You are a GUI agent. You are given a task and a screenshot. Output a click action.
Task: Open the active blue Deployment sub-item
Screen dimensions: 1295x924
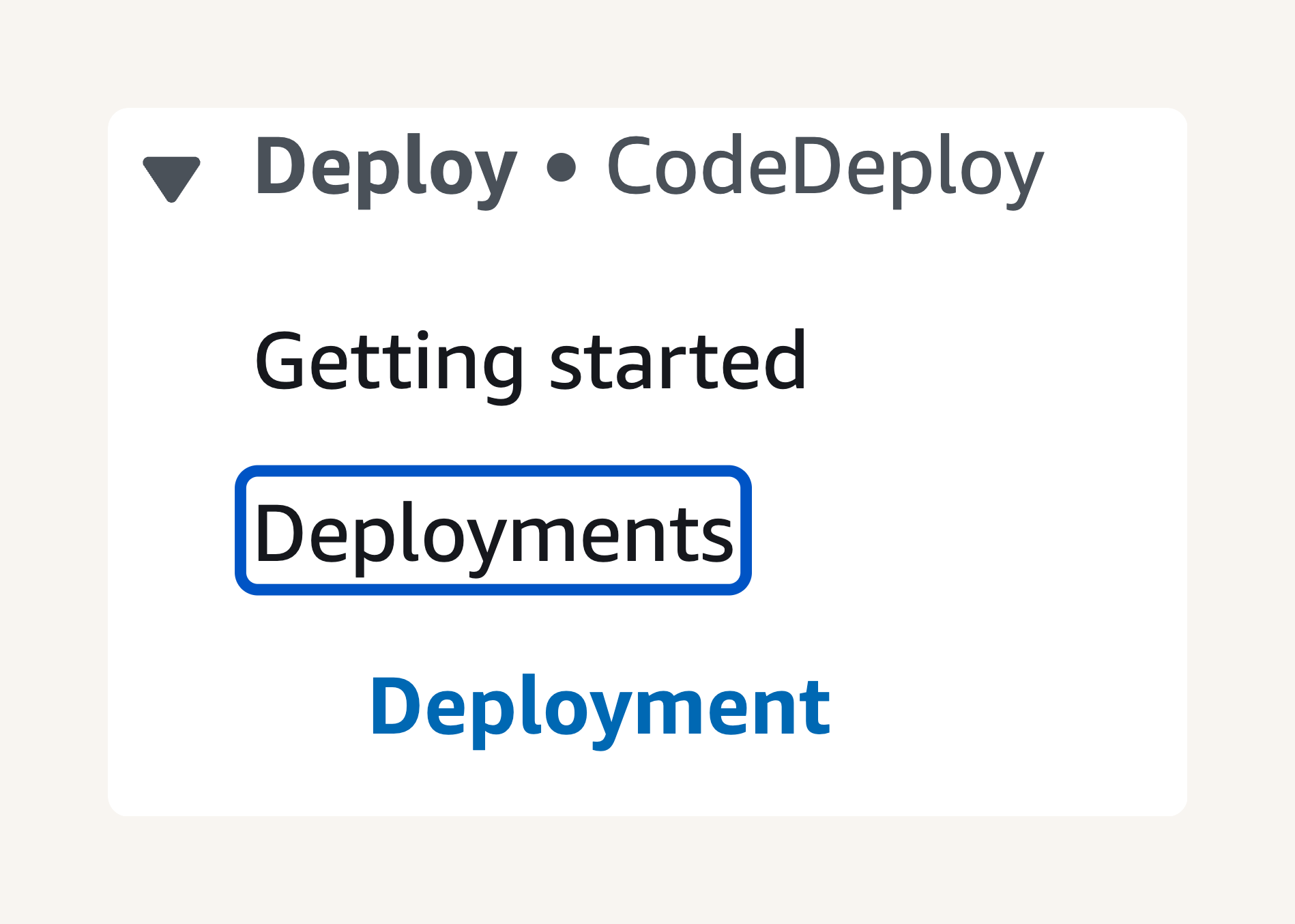click(x=600, y=710)
